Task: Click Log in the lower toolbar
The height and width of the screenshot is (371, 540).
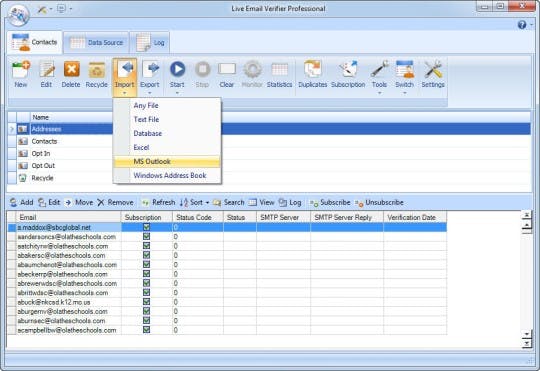Action: click(x=290, y=203)
